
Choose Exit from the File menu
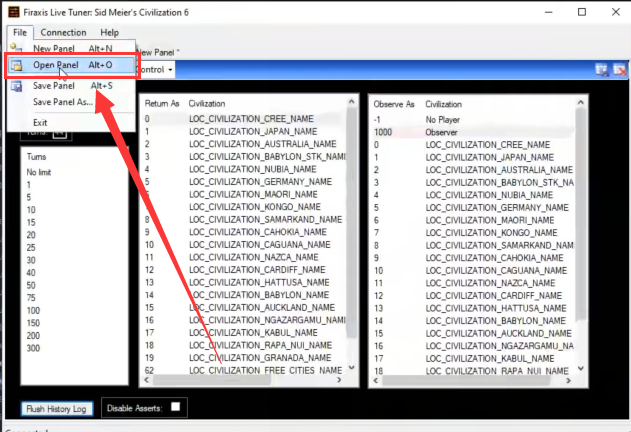(x=71, y=122)
